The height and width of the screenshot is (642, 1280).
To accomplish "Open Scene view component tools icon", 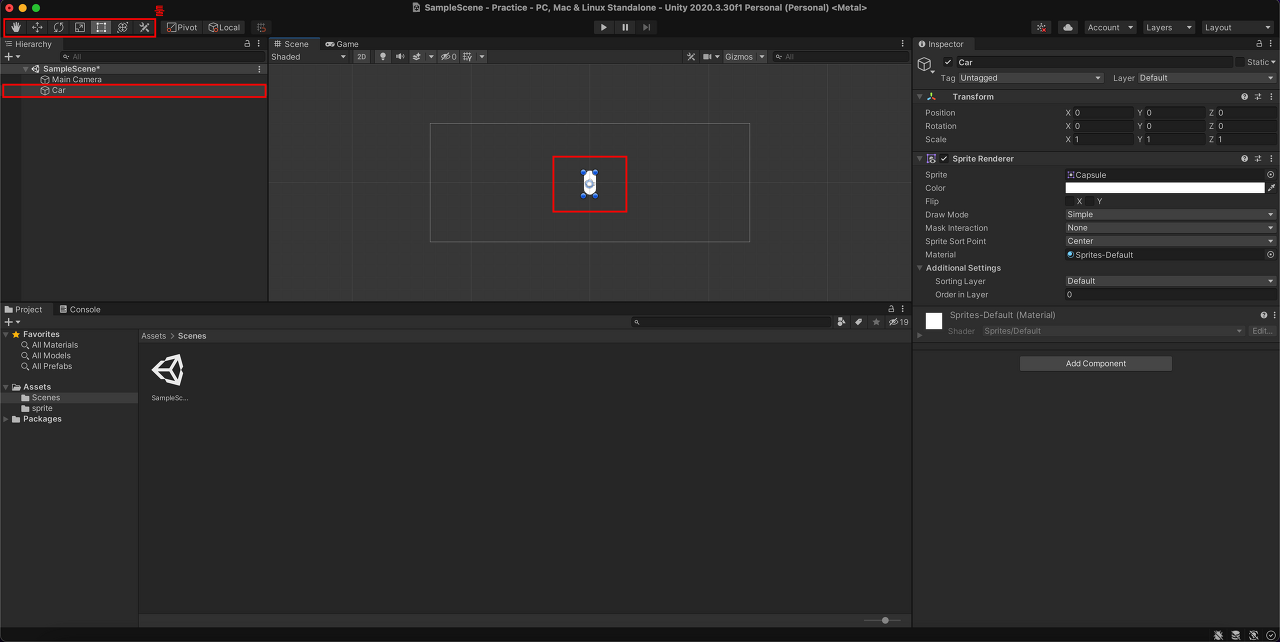I will (691, 57).
